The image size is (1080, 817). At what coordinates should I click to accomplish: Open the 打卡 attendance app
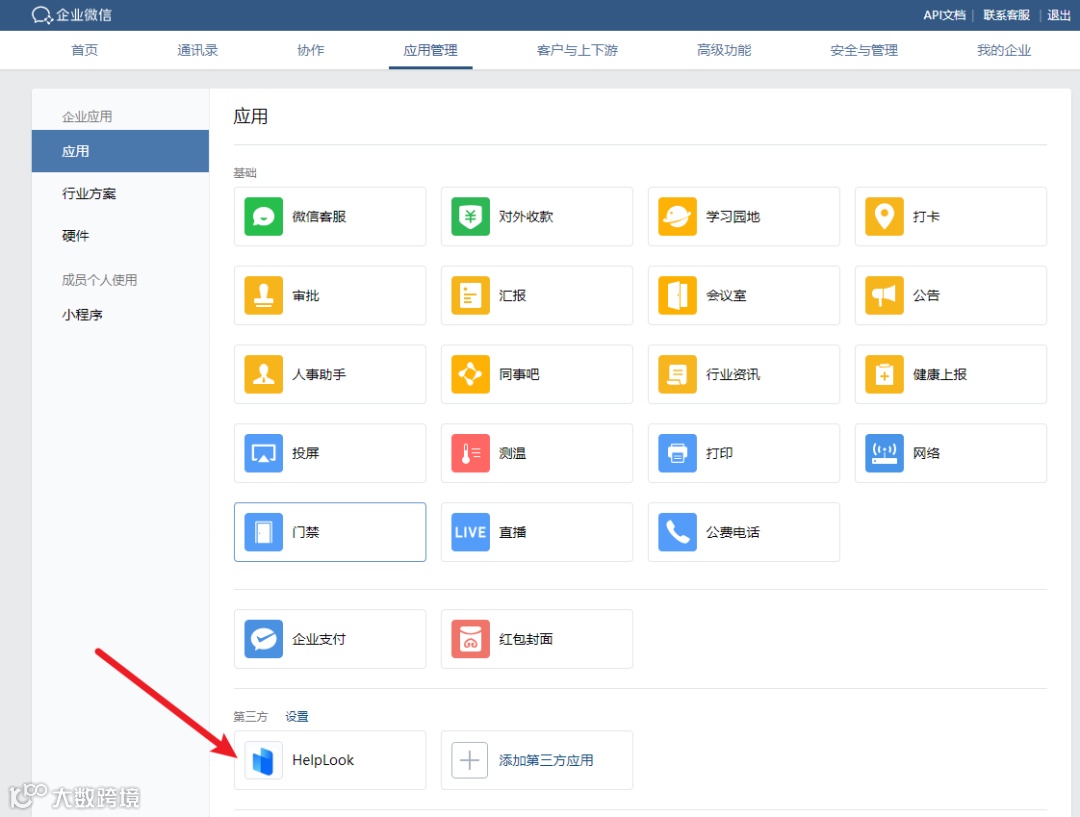pos(950,216)
